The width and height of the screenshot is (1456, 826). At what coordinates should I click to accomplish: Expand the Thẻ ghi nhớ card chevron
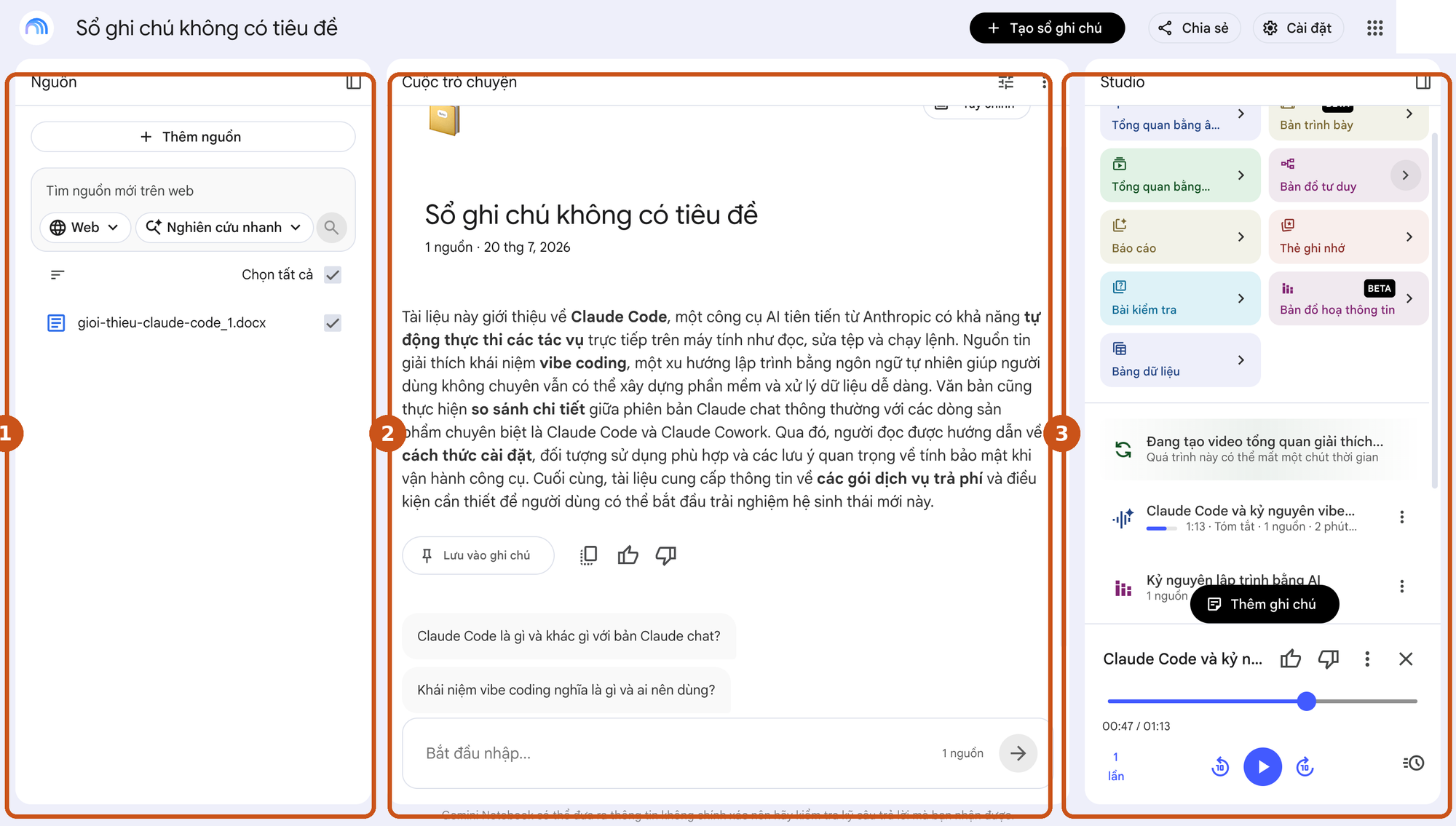[x=1409, y=237]
